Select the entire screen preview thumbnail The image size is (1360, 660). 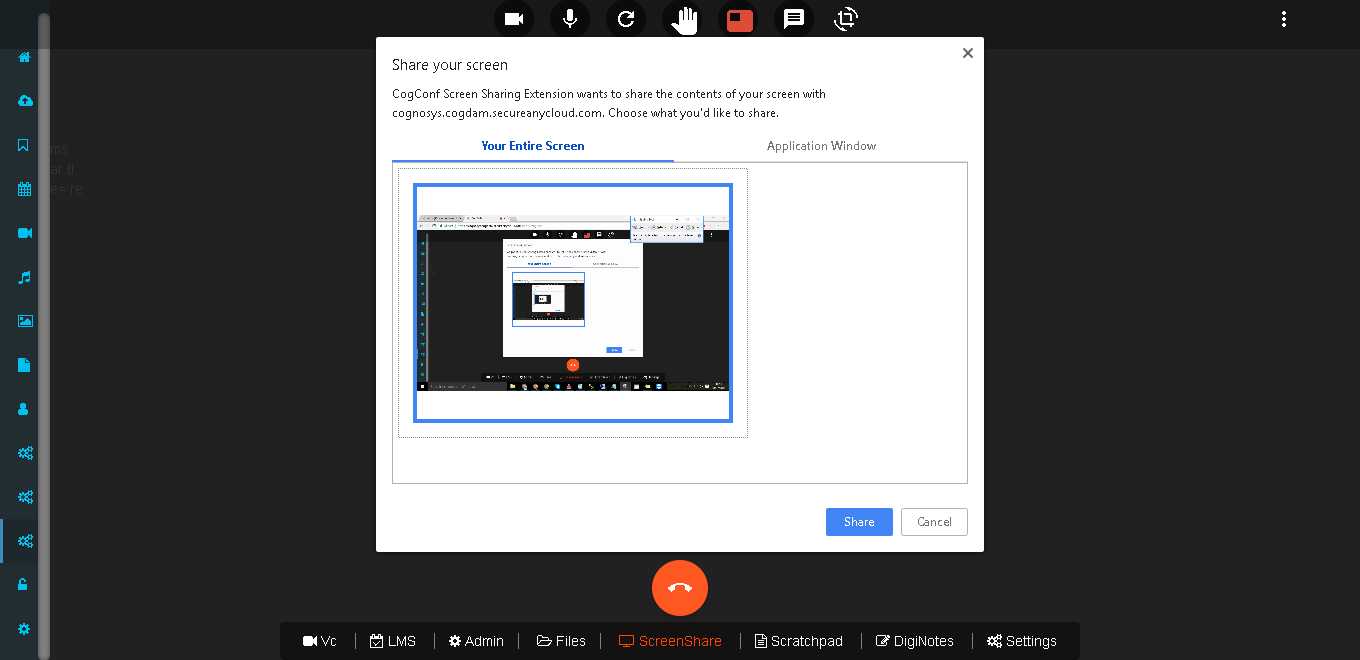pyautogui.click(x=573, y=303)
